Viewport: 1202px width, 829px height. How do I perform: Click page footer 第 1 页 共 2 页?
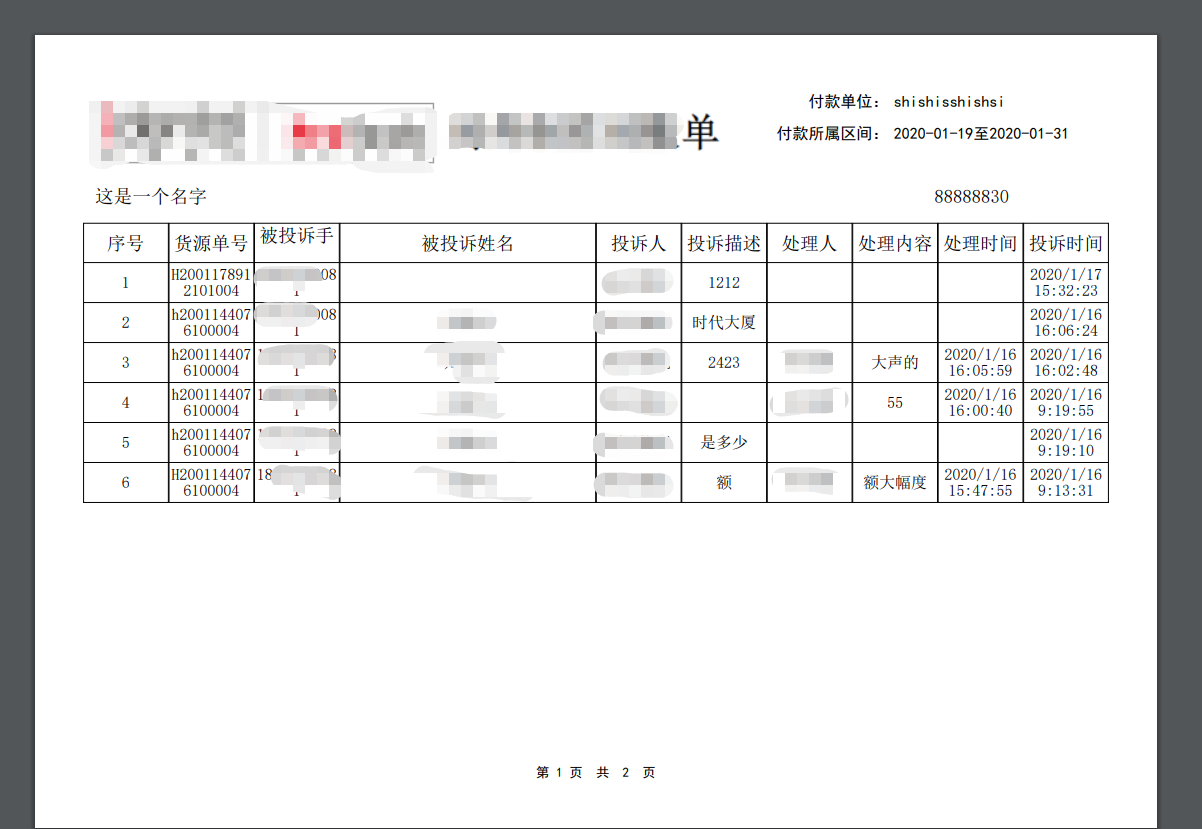pos(596,773)
